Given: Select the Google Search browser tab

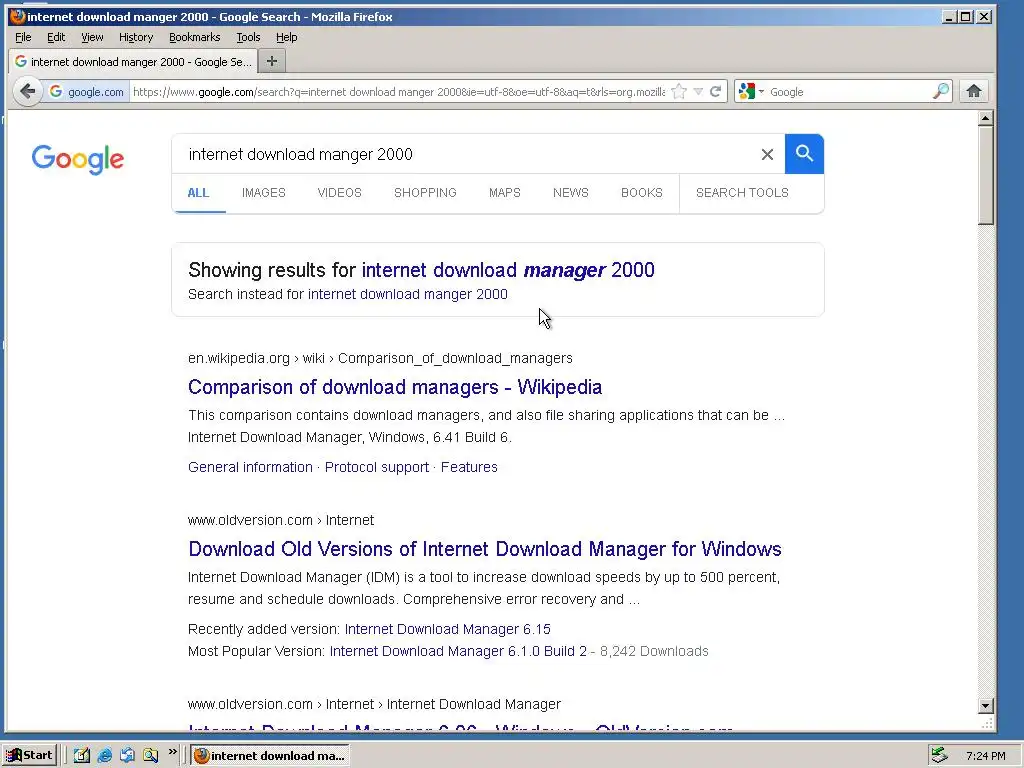Looking at the screenshot, I should [x=133, y=61].
